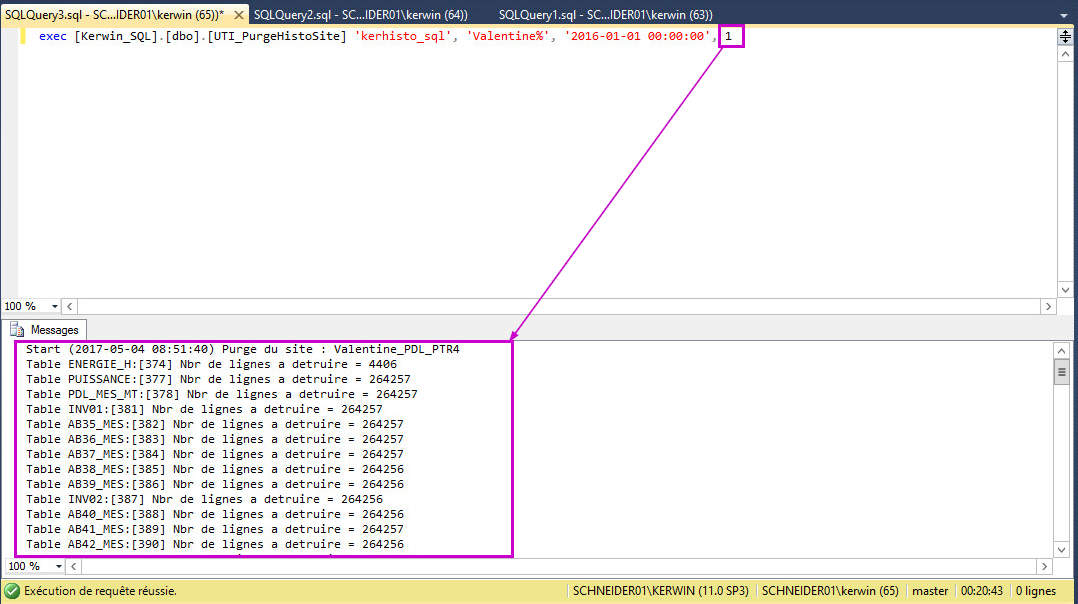Image resolution: width=1078 pixels, height=604 pixels.
Task: Click Messages horizontal scroll right arrow
Action: coord(1047,566)
